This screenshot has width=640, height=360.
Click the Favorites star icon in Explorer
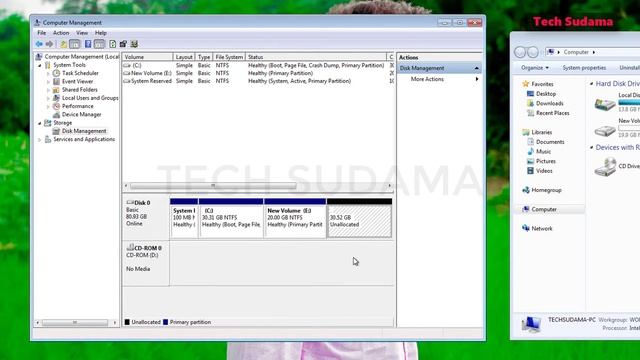(x=526, y=84)
